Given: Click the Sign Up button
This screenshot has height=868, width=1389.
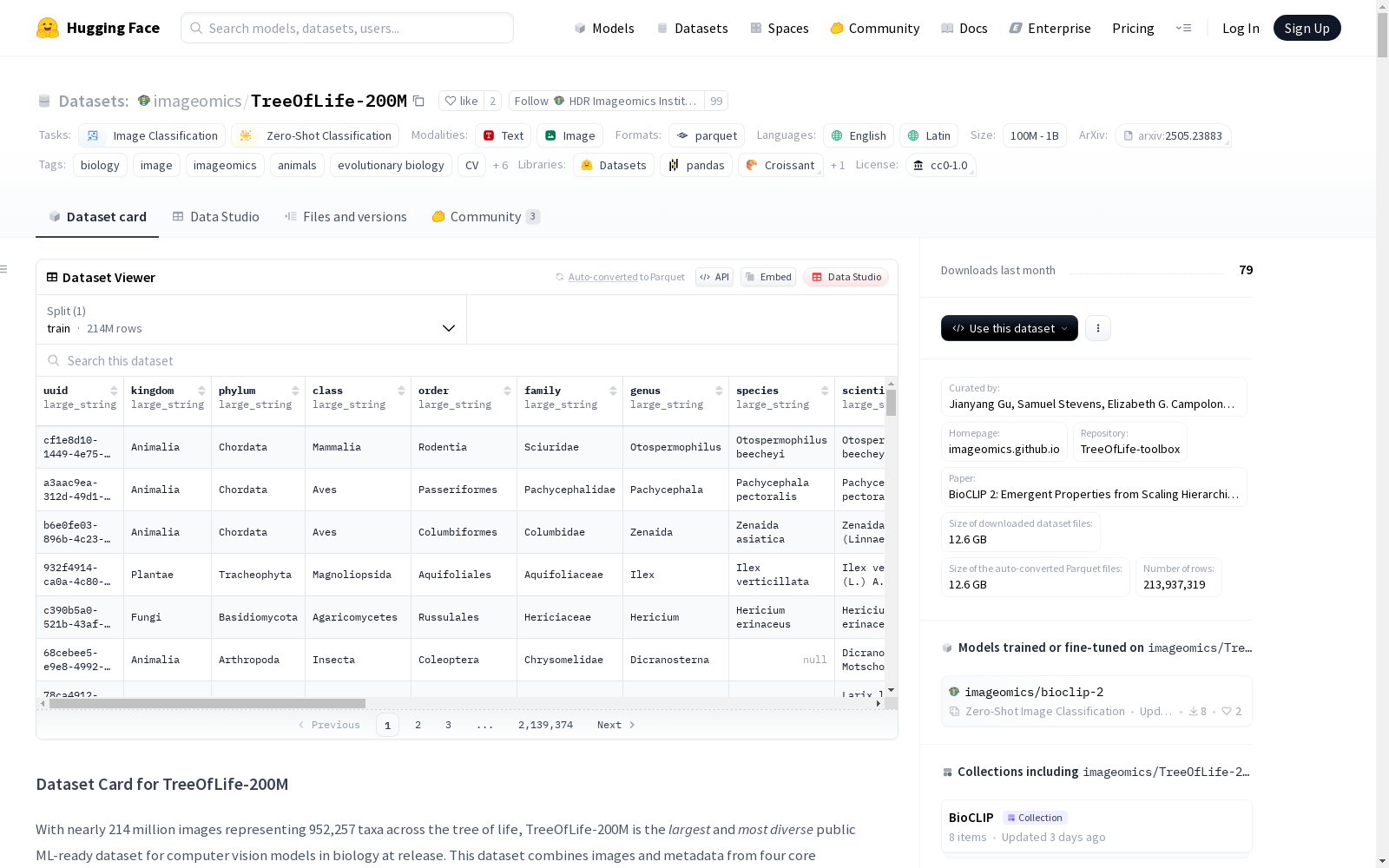Looking at the screenshot, I should [x=1307, y=28].
